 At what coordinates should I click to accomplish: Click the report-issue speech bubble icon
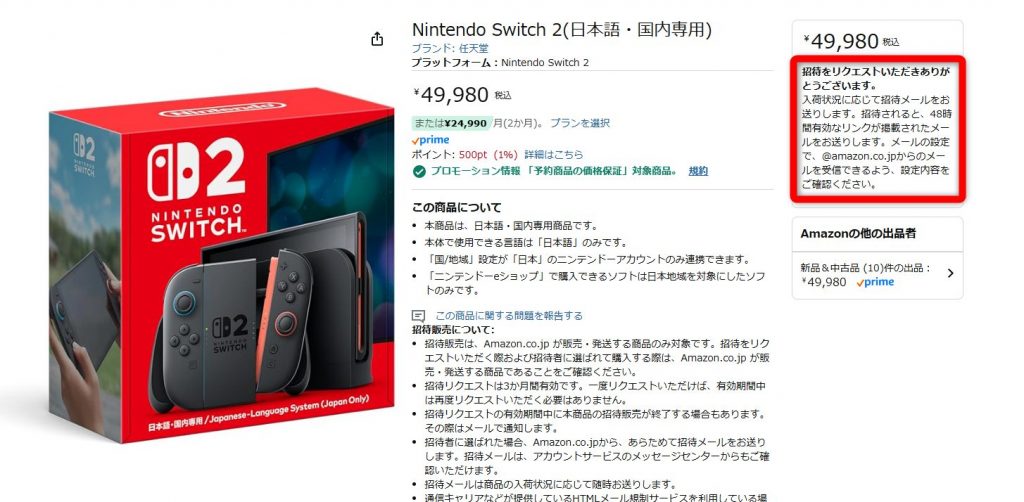click(x=419, y=316)
